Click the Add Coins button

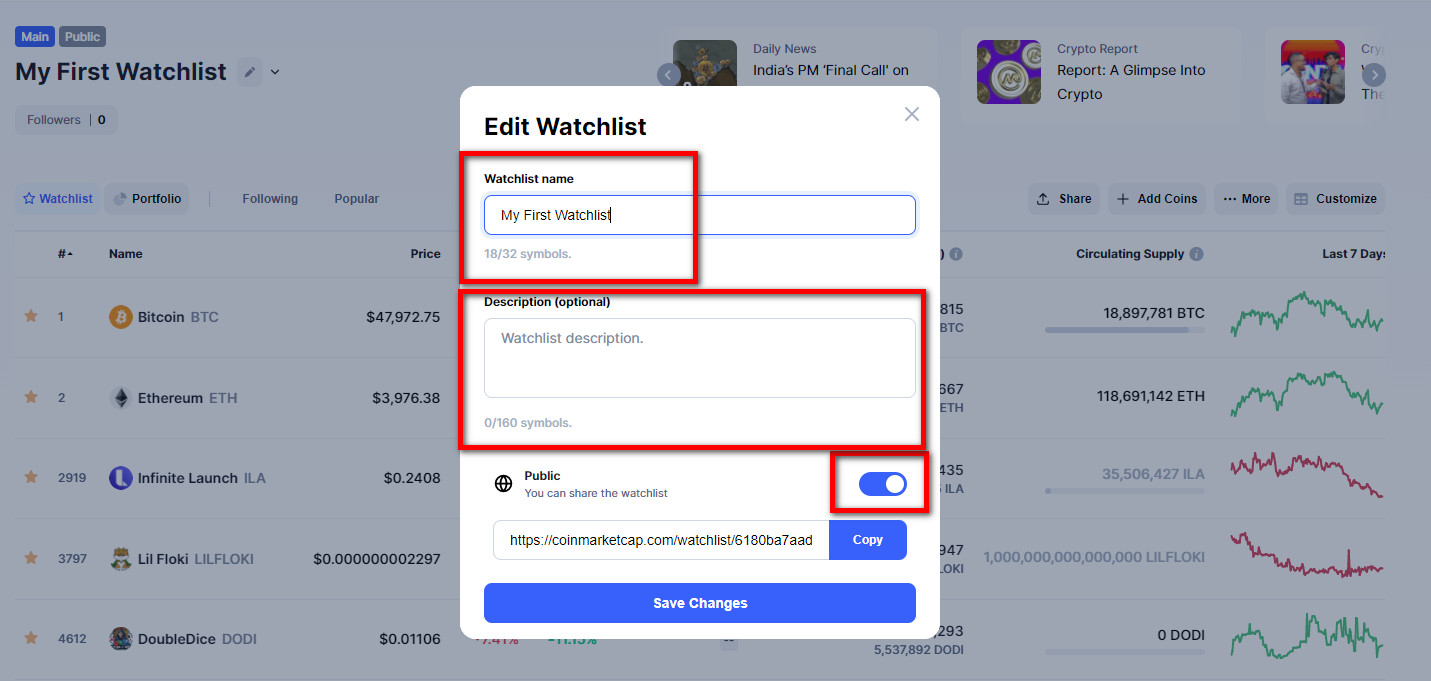click(x=1156, y=199)
